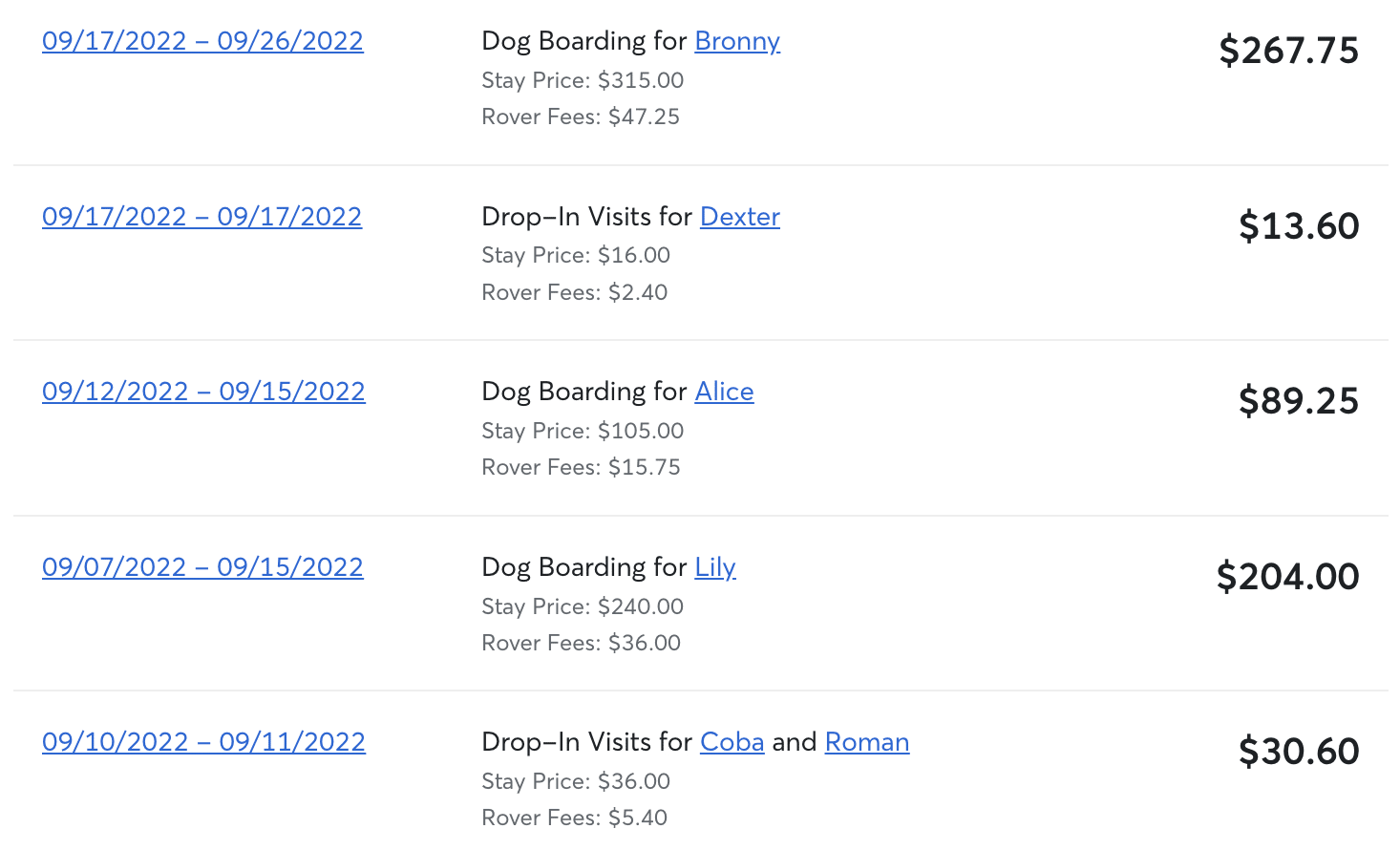Click the Stay Price: $315.00 text

point(583,80)
